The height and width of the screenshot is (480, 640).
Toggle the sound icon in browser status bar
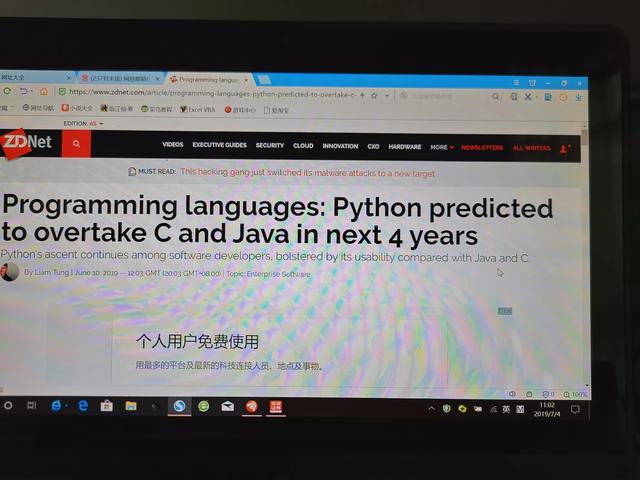pyautogui.click(x=512, y=394)
